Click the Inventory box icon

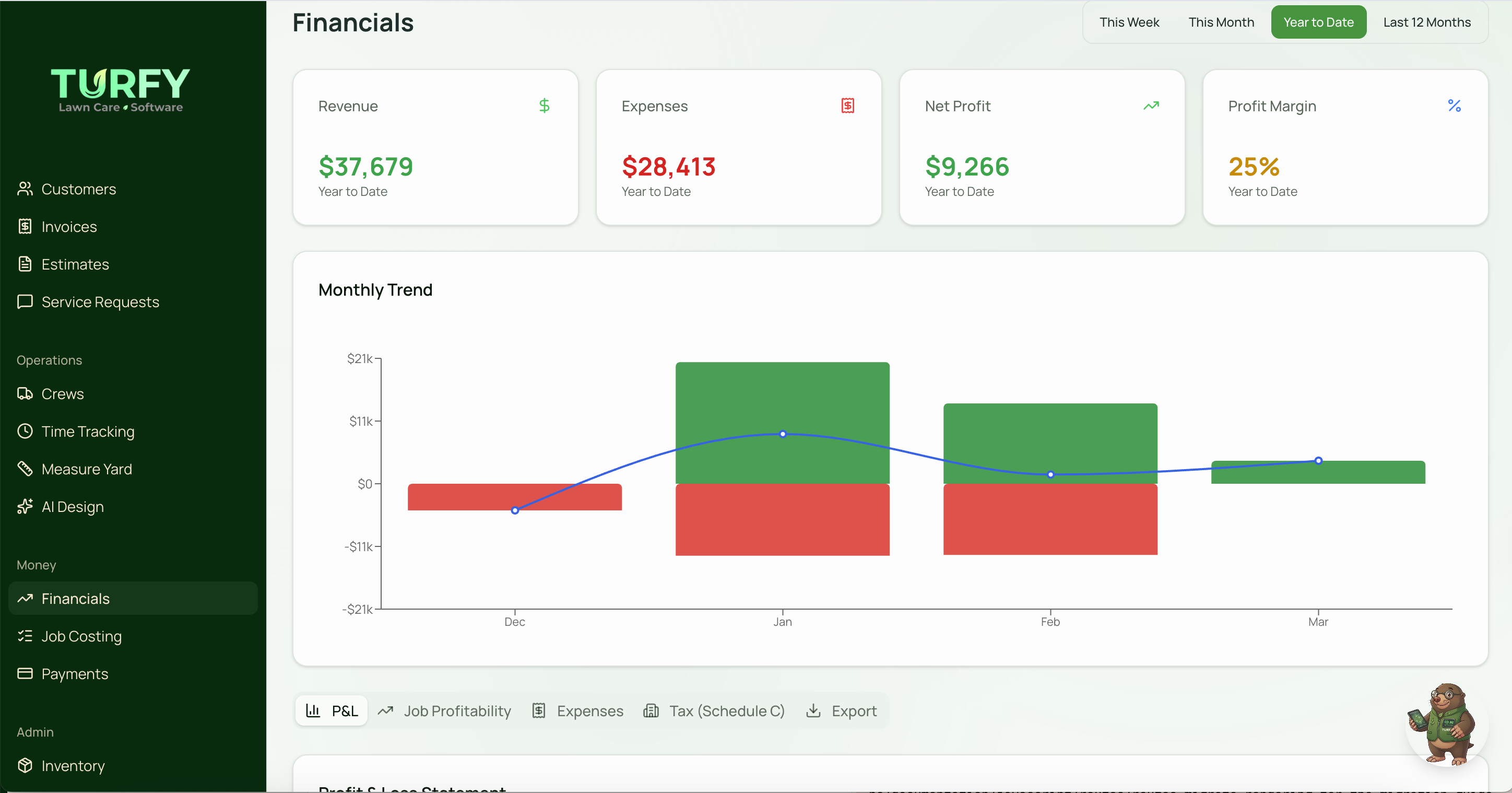pyautogui.click(x=25, y=765)
